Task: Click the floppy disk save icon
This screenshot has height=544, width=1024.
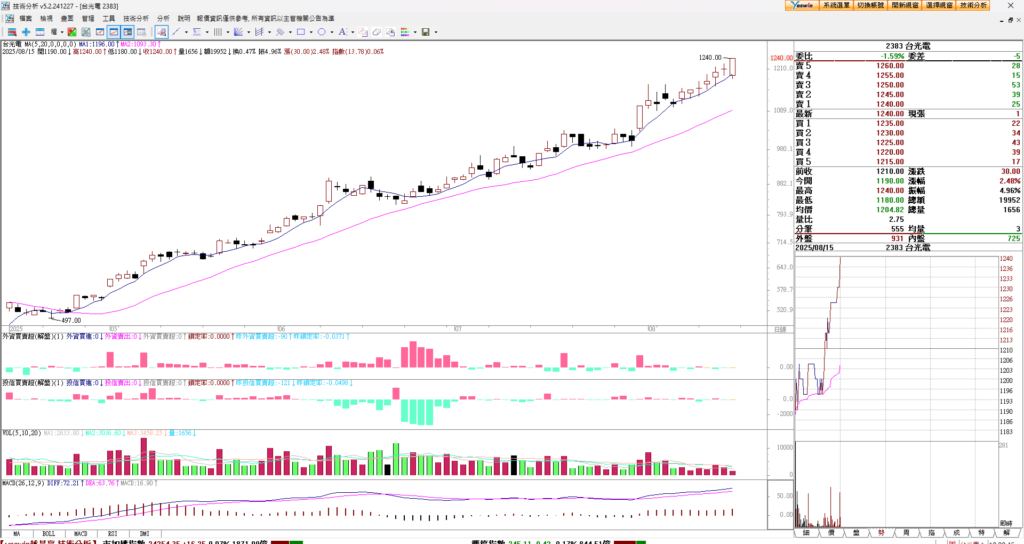Action: click(x=425, y=31)
